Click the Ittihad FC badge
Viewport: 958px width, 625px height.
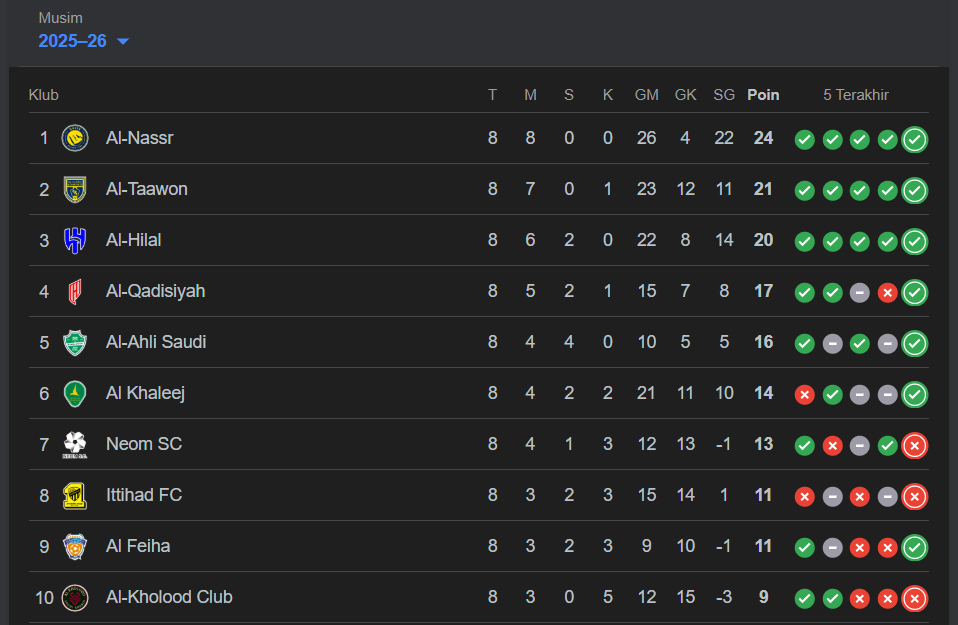pos(75,495)
